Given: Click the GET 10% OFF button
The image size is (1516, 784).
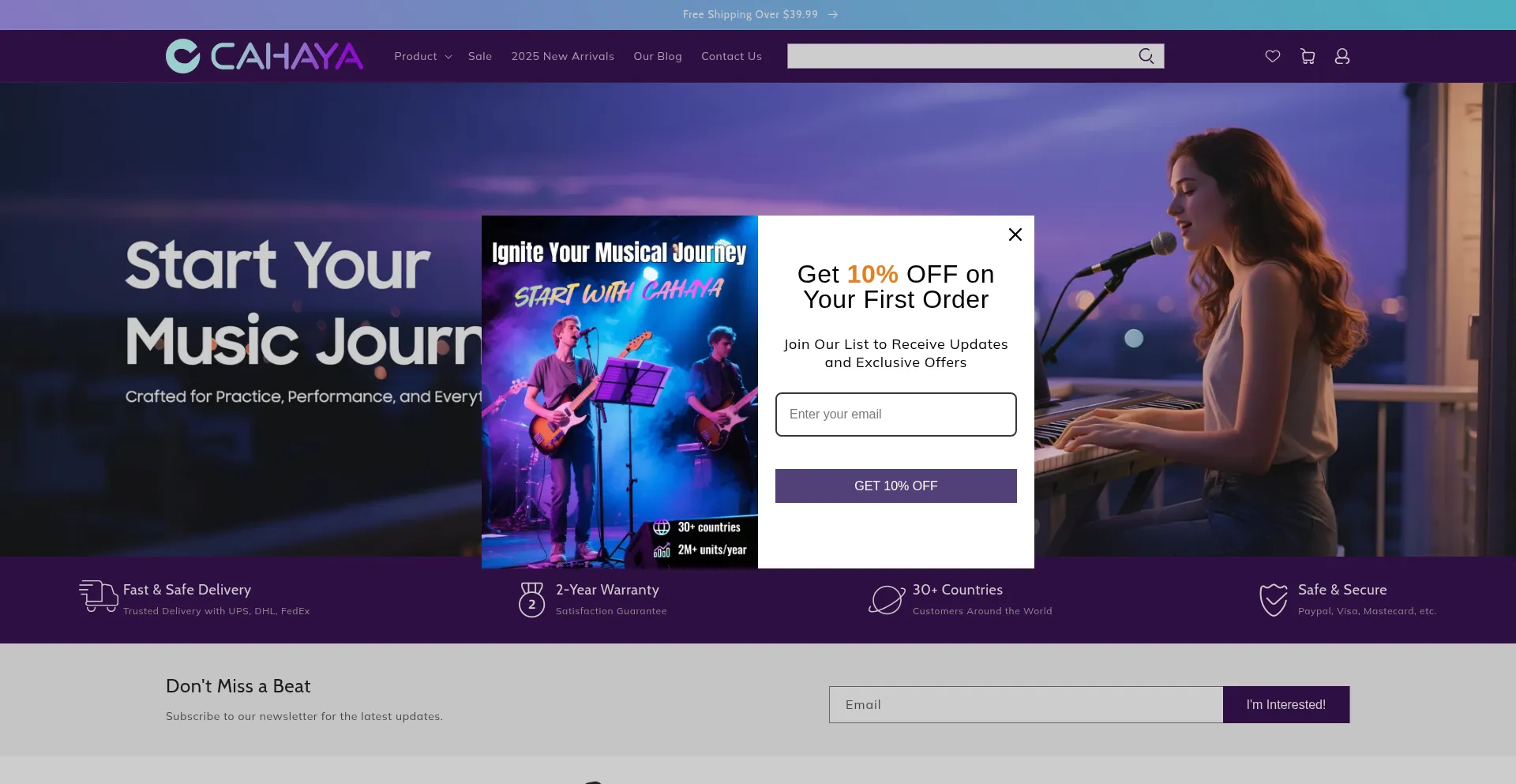Looking at the screenshot, I should pyautogui.click(x=896, y=486).
